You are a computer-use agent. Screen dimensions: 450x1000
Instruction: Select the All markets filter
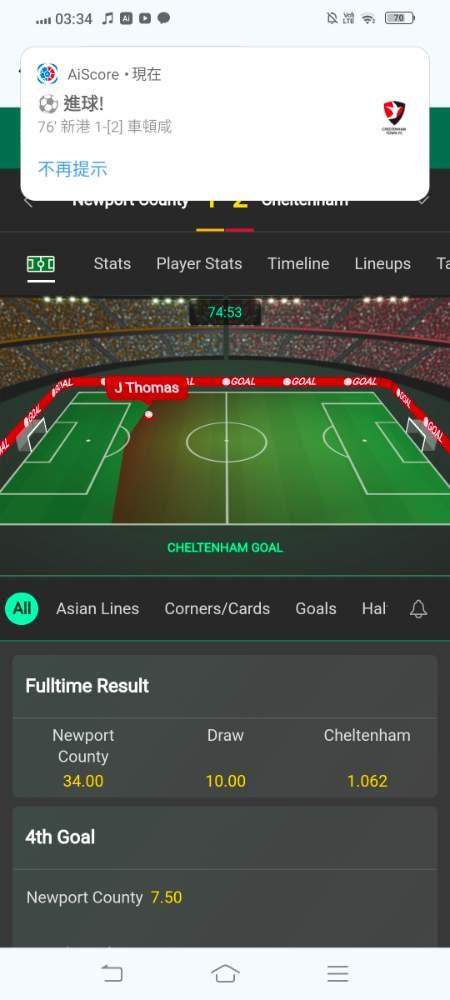(22, 608)
